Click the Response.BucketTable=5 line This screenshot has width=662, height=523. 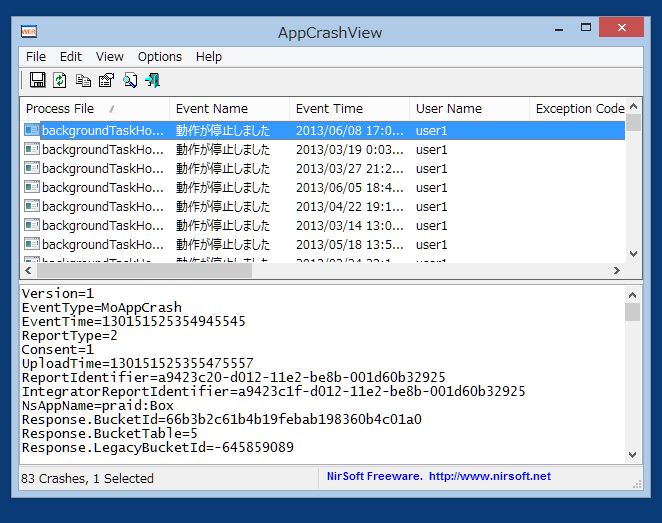pos(109,433)
